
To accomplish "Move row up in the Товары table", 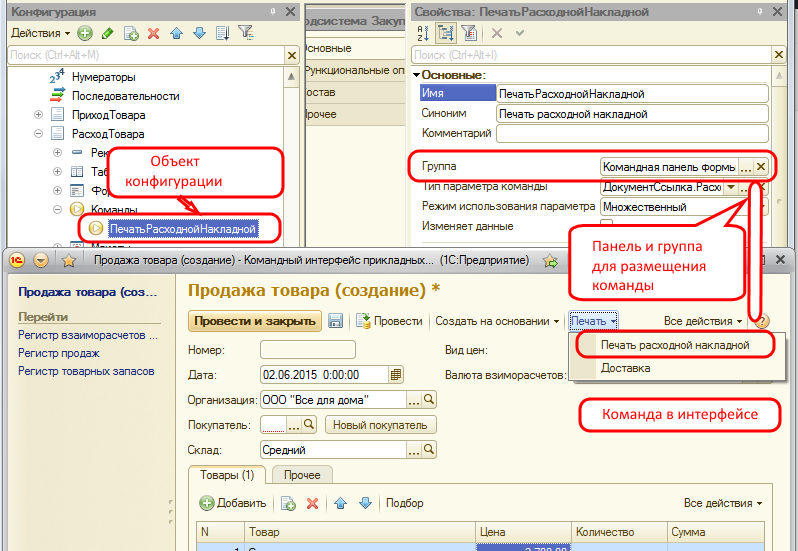I will (x=340, y=503).
